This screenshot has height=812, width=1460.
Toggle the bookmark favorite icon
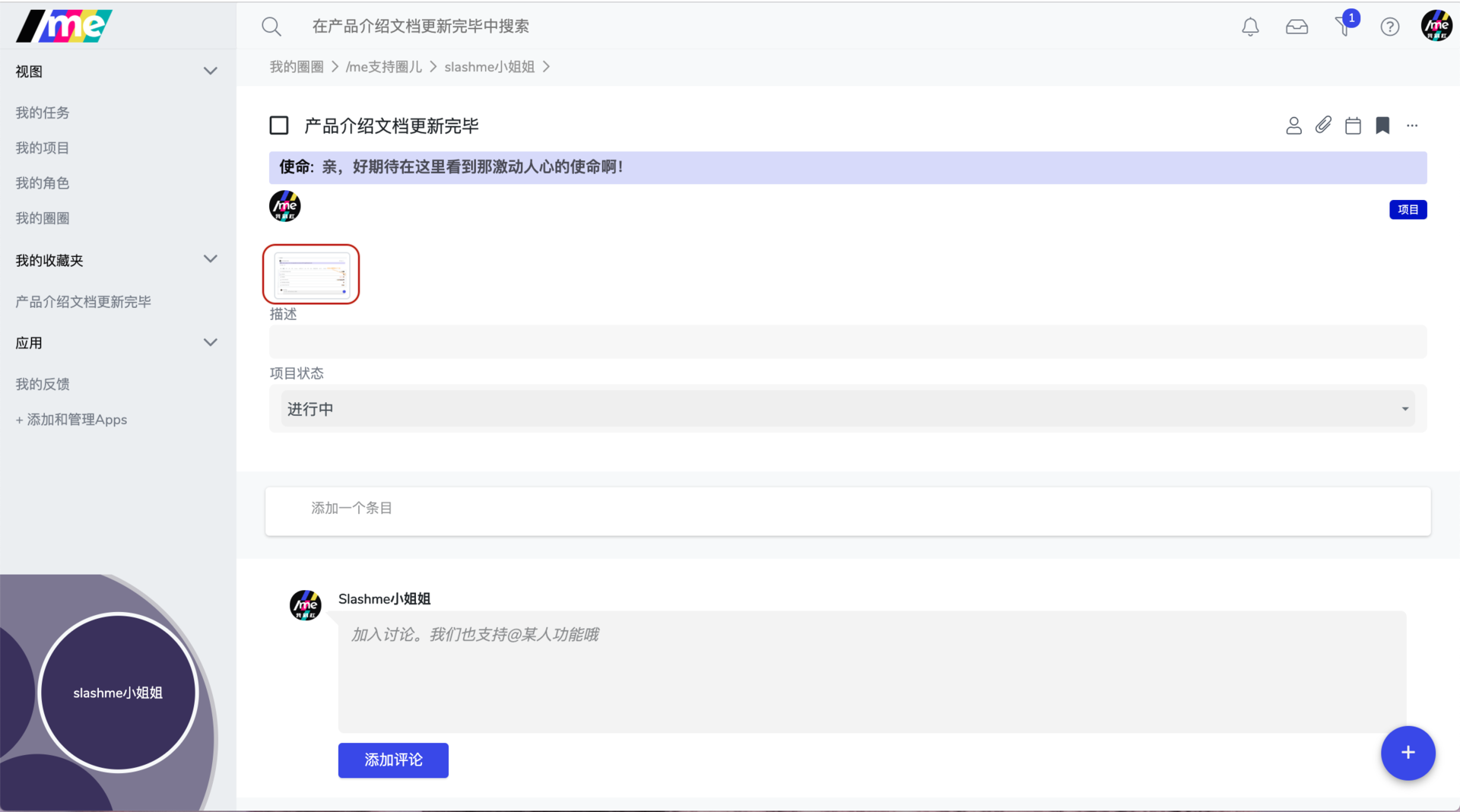click(x=1382, y=125)
